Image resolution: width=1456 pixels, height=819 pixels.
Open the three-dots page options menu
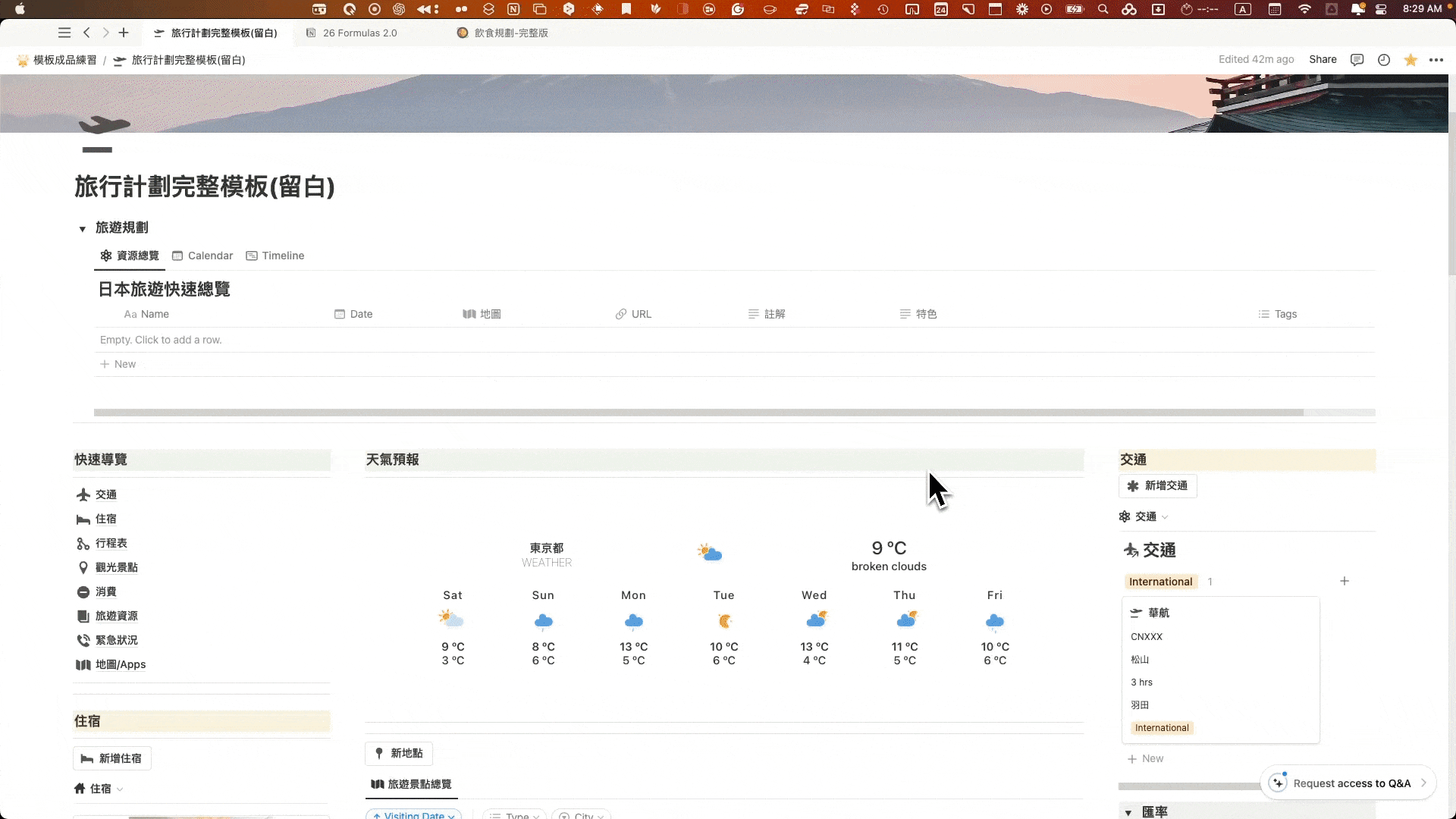tap(1436, 60)
